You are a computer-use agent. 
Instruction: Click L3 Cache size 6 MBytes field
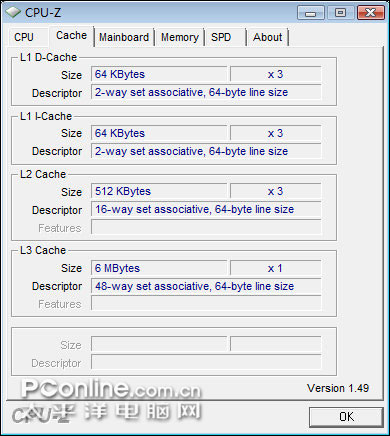tap(159, 268)
